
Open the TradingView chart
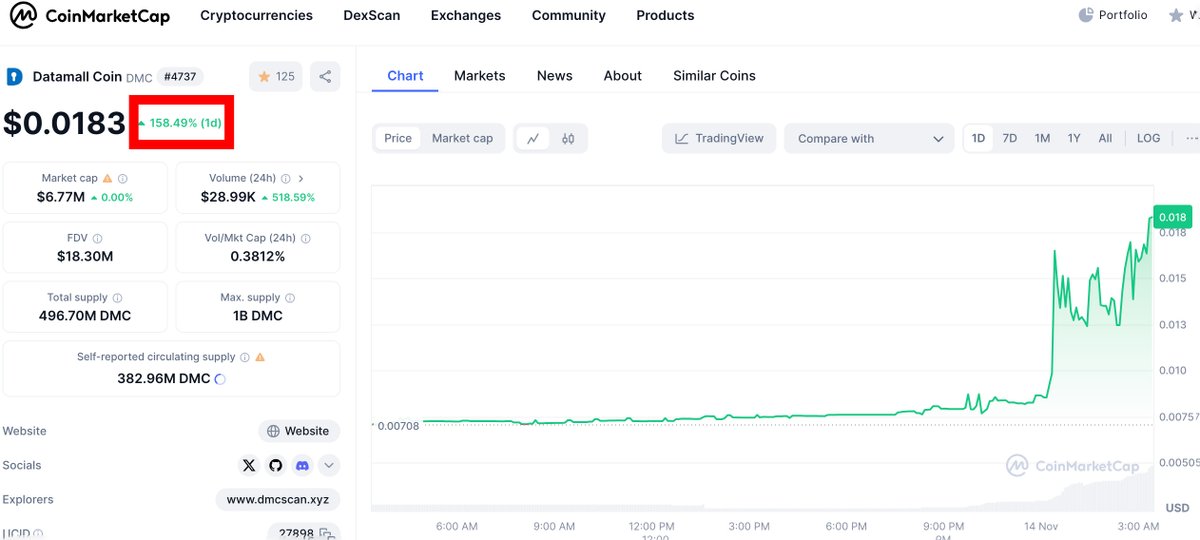pos(720,139)
